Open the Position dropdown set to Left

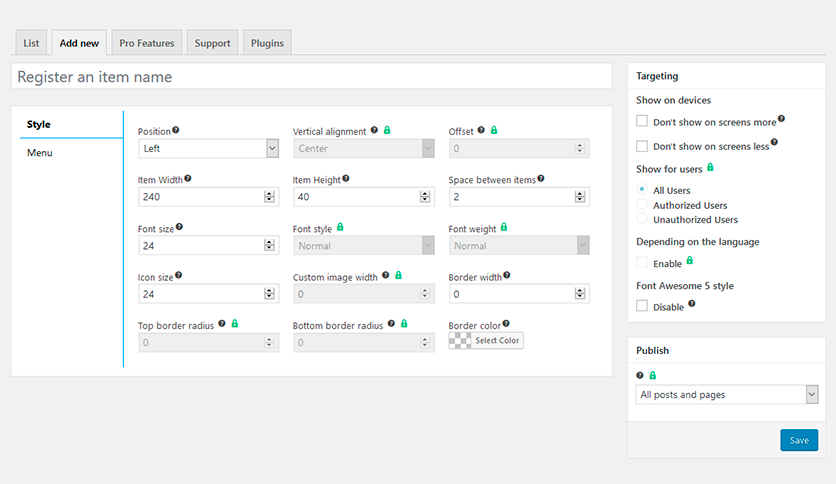click(208, 148)
